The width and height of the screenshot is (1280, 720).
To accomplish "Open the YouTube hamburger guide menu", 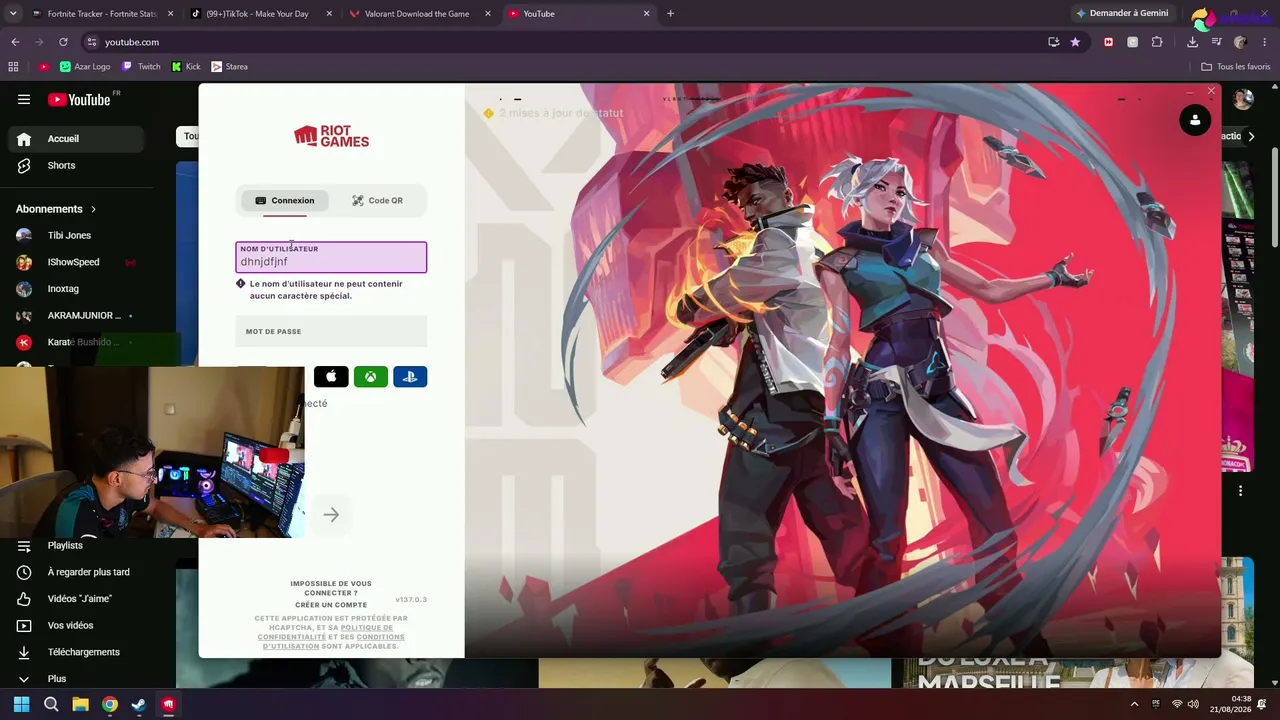I will (x=24, y=99).
